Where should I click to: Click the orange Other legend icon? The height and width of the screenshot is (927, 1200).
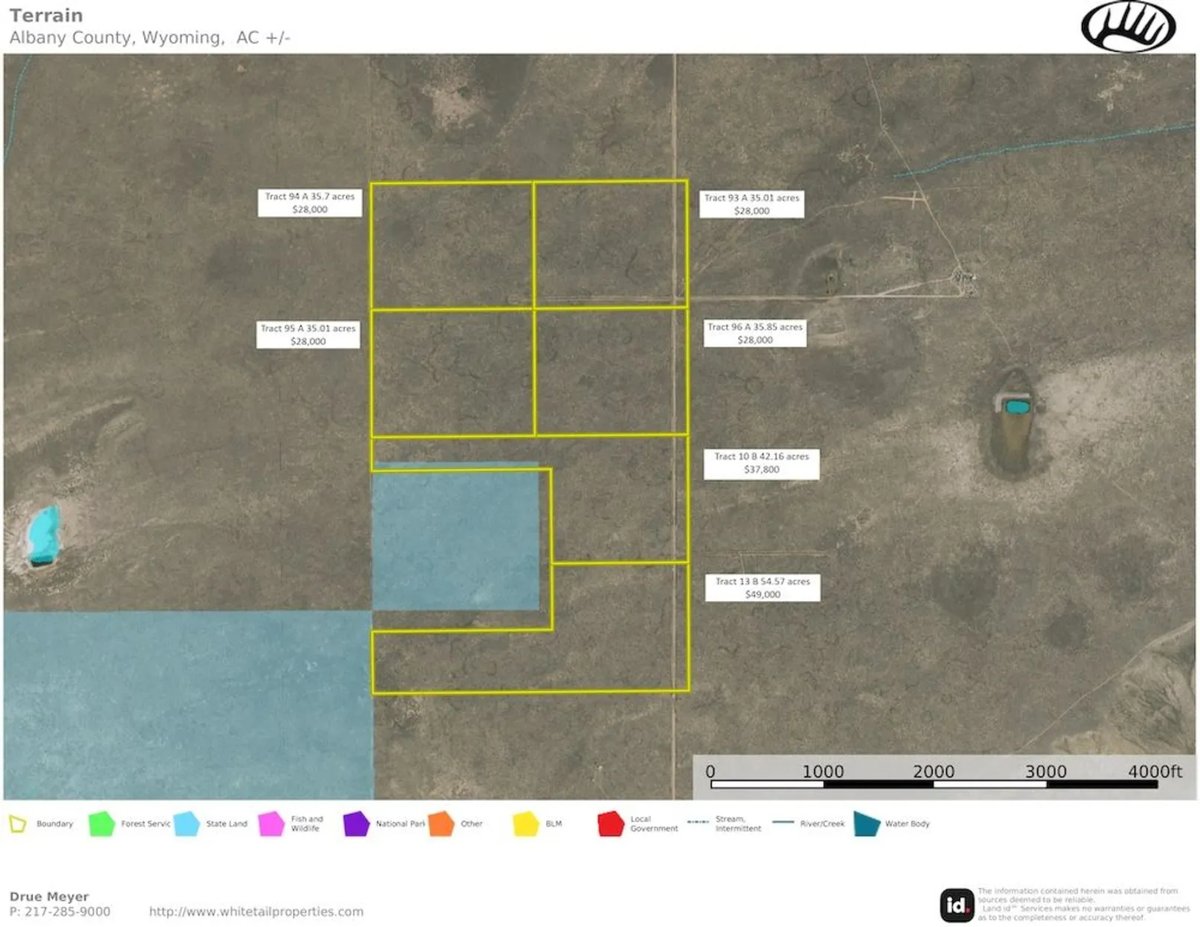pyautogui.click(x=441, y=824)
